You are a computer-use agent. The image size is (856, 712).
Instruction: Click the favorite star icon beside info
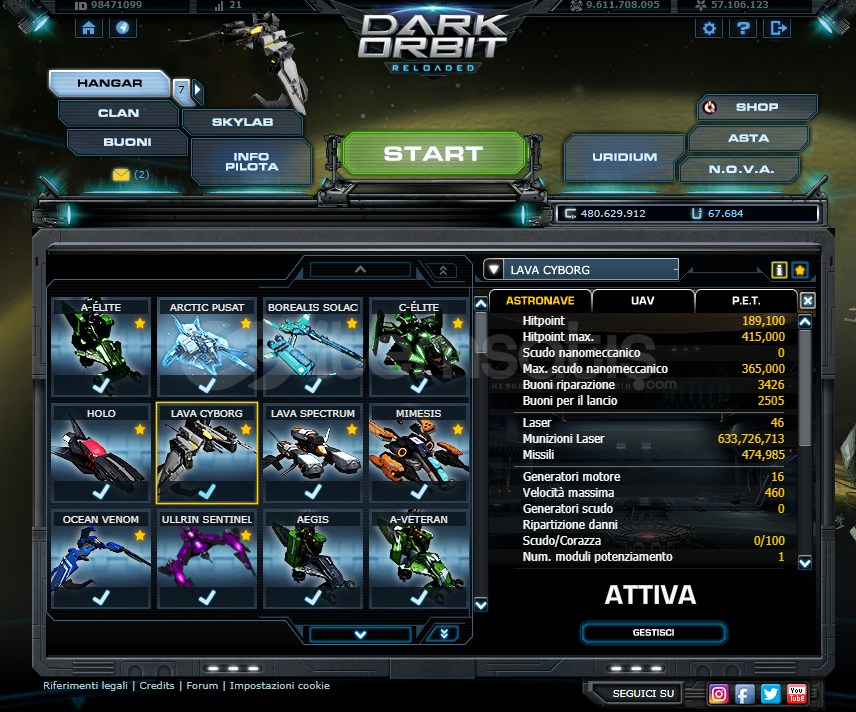click(800, 270)
